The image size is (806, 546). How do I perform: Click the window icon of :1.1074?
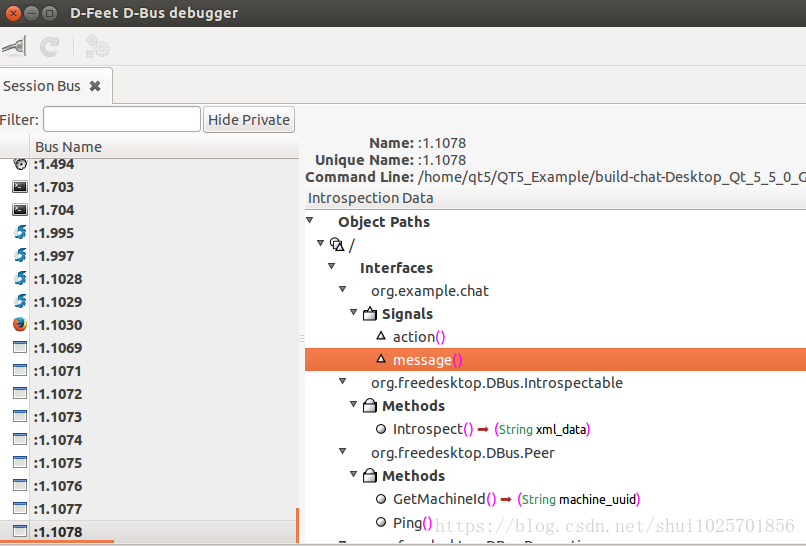tap(20, 440)
